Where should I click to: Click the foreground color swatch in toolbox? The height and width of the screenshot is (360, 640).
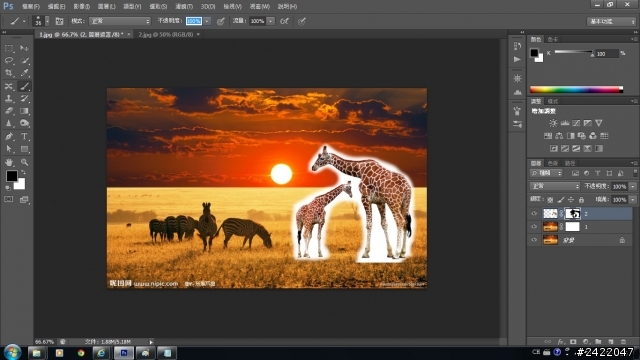tap(11, 176)
